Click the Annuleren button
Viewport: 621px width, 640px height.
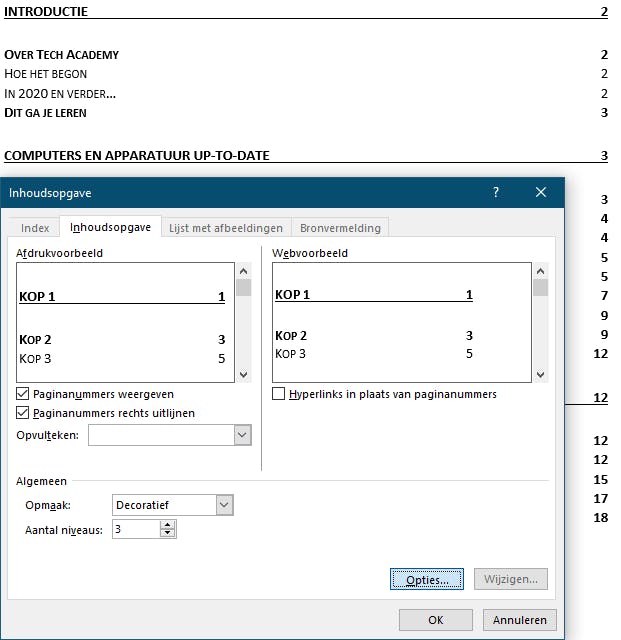pyautogui.click(x=519, y=620)
